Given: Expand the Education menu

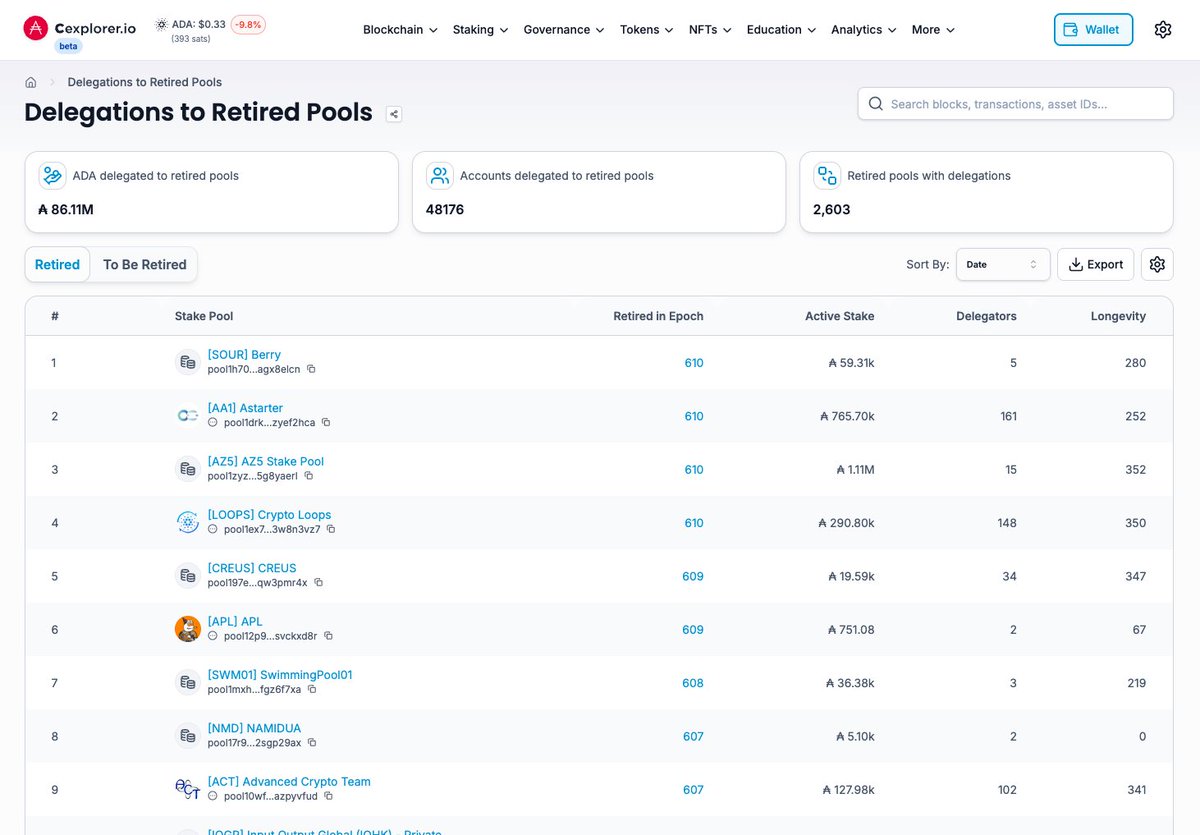Looking at the screenshot, I should (781, 30).
